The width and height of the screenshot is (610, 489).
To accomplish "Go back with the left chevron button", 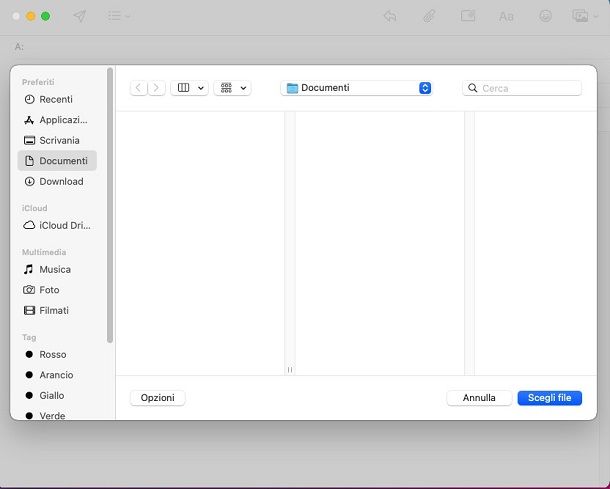I will (x=139, y=88).
